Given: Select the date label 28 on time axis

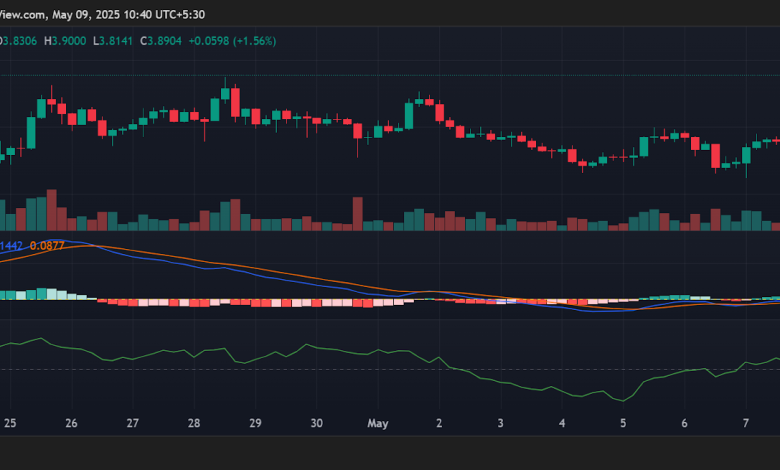Looking at the screenshot, I should point(194,423).
